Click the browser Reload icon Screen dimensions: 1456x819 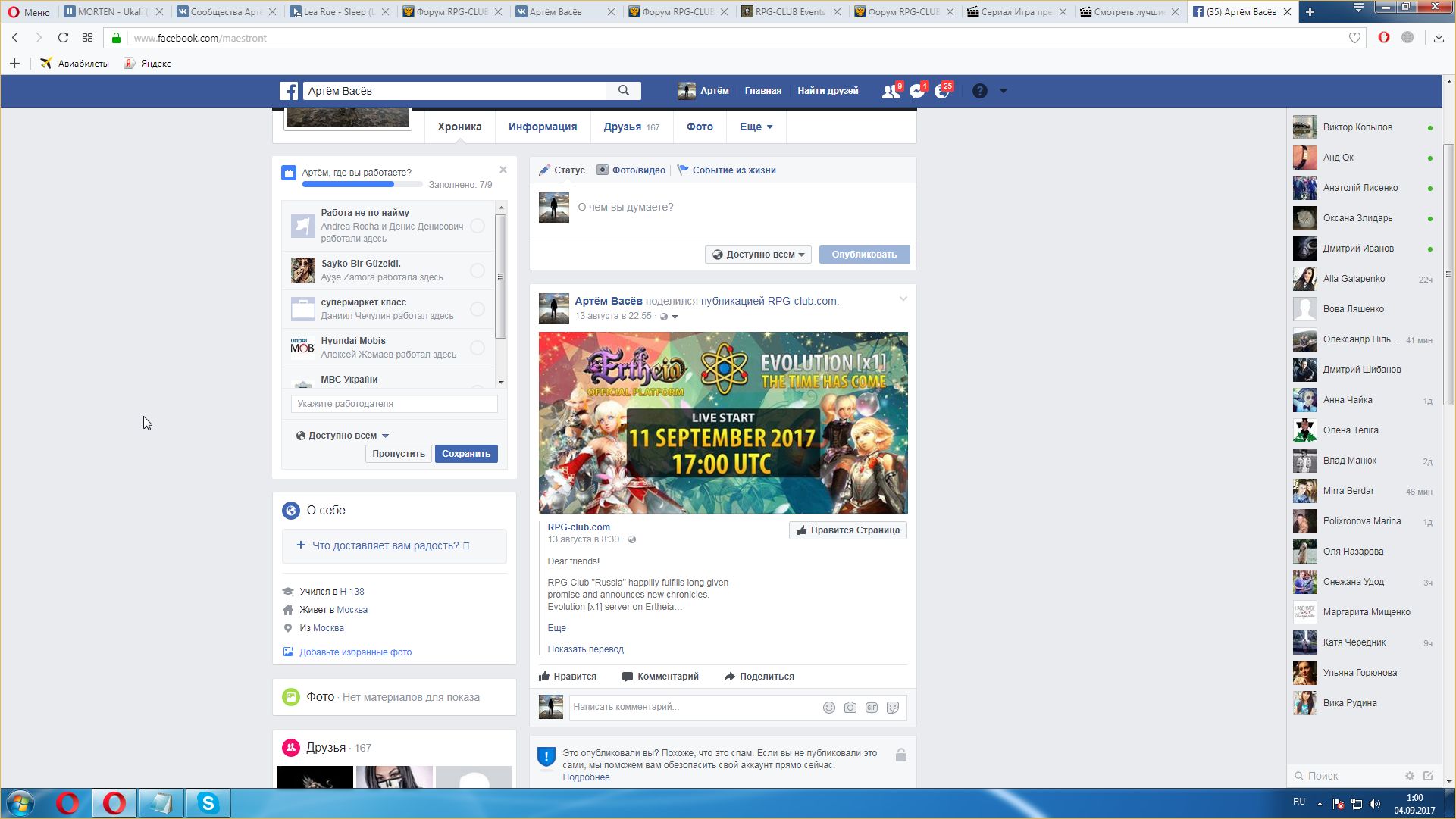coord(63,38)
